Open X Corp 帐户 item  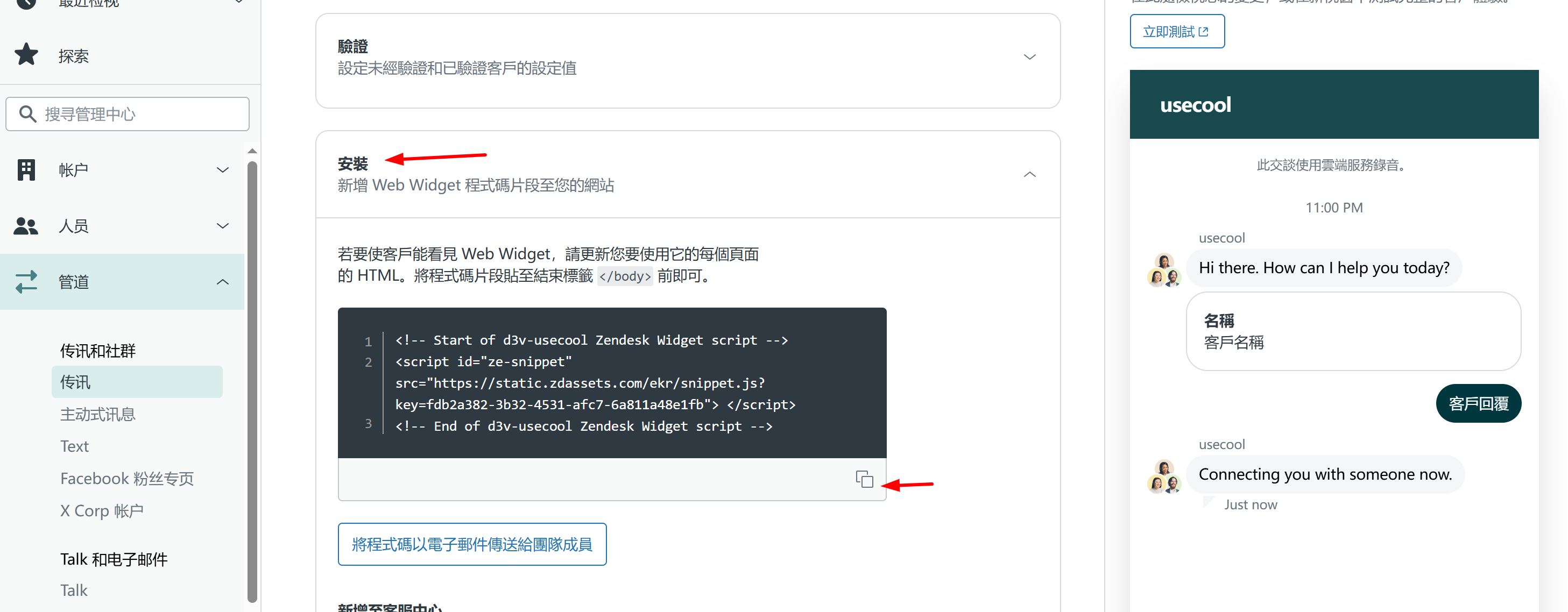(x=102, y=510)
